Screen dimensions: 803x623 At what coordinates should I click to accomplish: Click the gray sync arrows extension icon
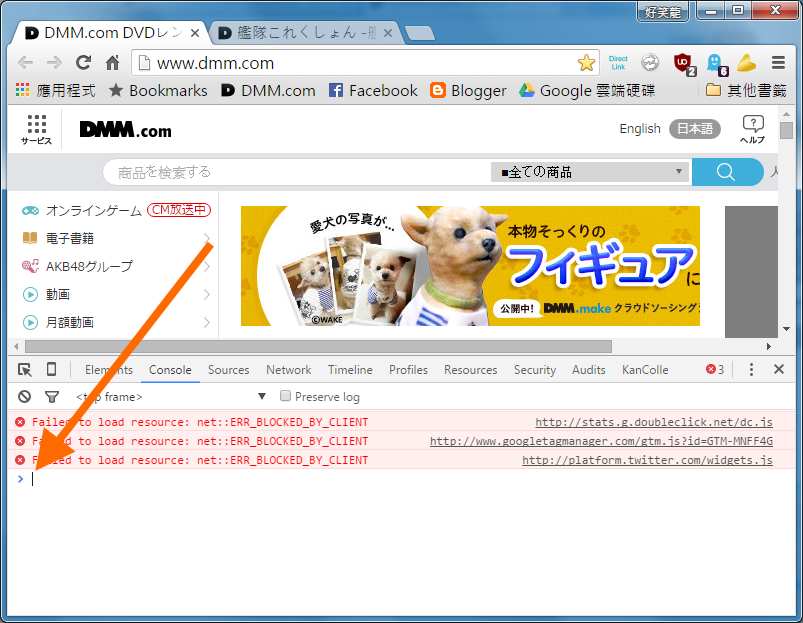coord(650,62)
